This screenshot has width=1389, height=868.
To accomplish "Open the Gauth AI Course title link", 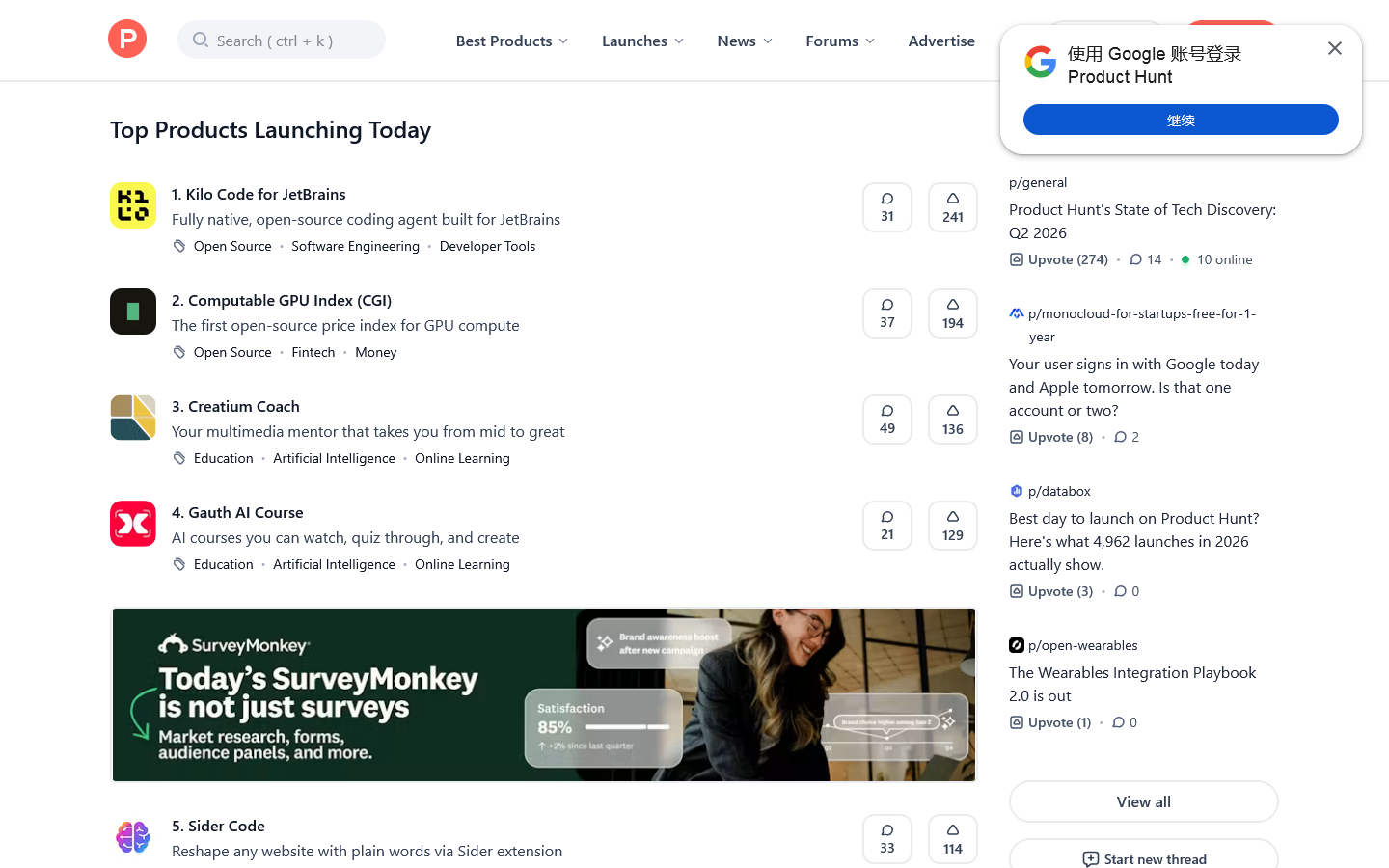I will tap(237, 512).
